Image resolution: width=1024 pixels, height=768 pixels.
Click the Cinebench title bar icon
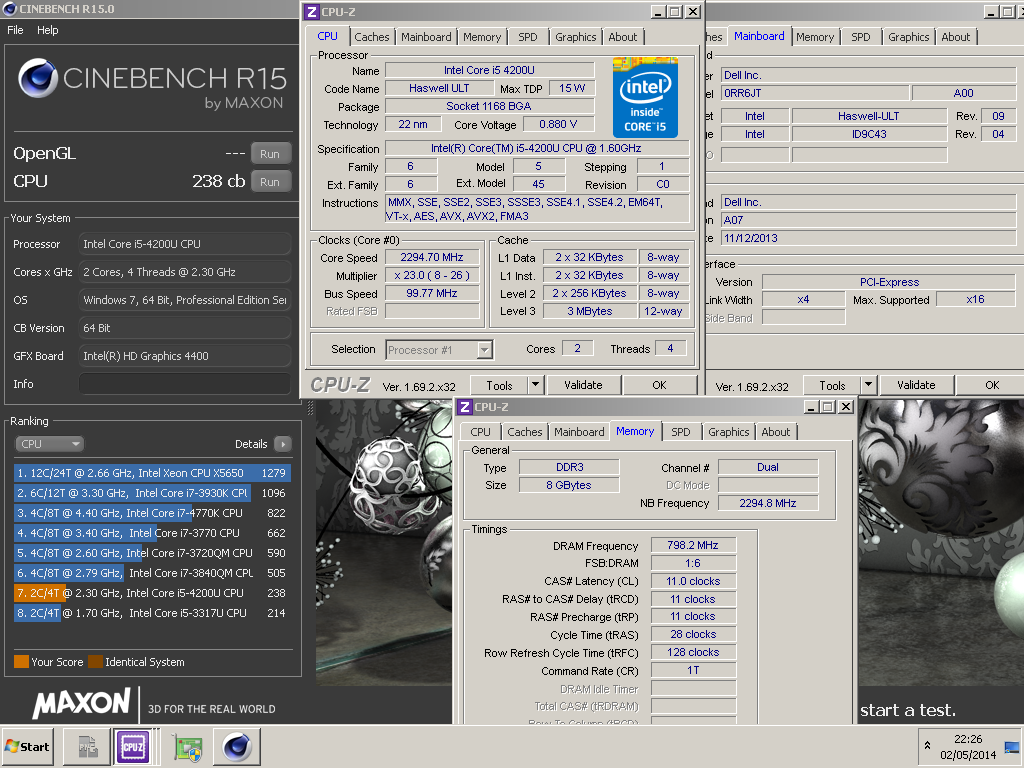pos(10,8)
